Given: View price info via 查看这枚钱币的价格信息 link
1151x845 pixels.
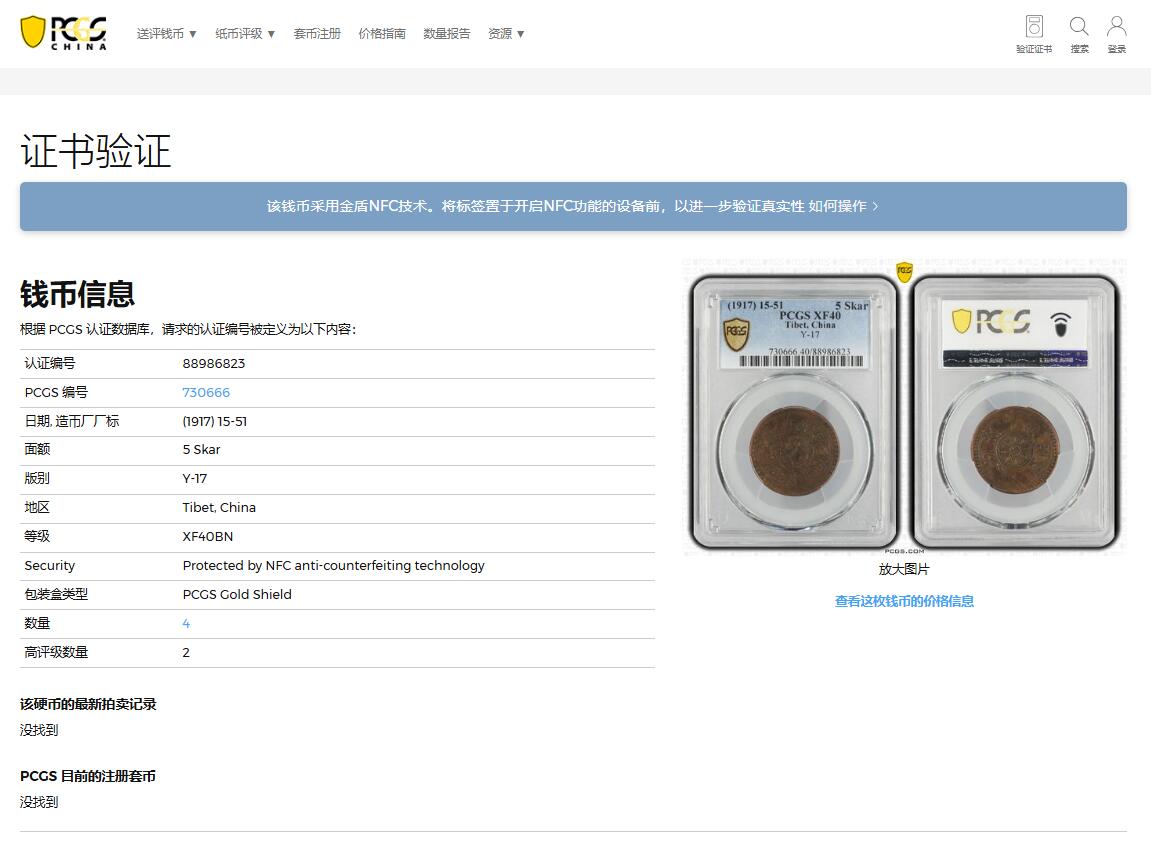Looking at the screenshot, I should 903,601.
